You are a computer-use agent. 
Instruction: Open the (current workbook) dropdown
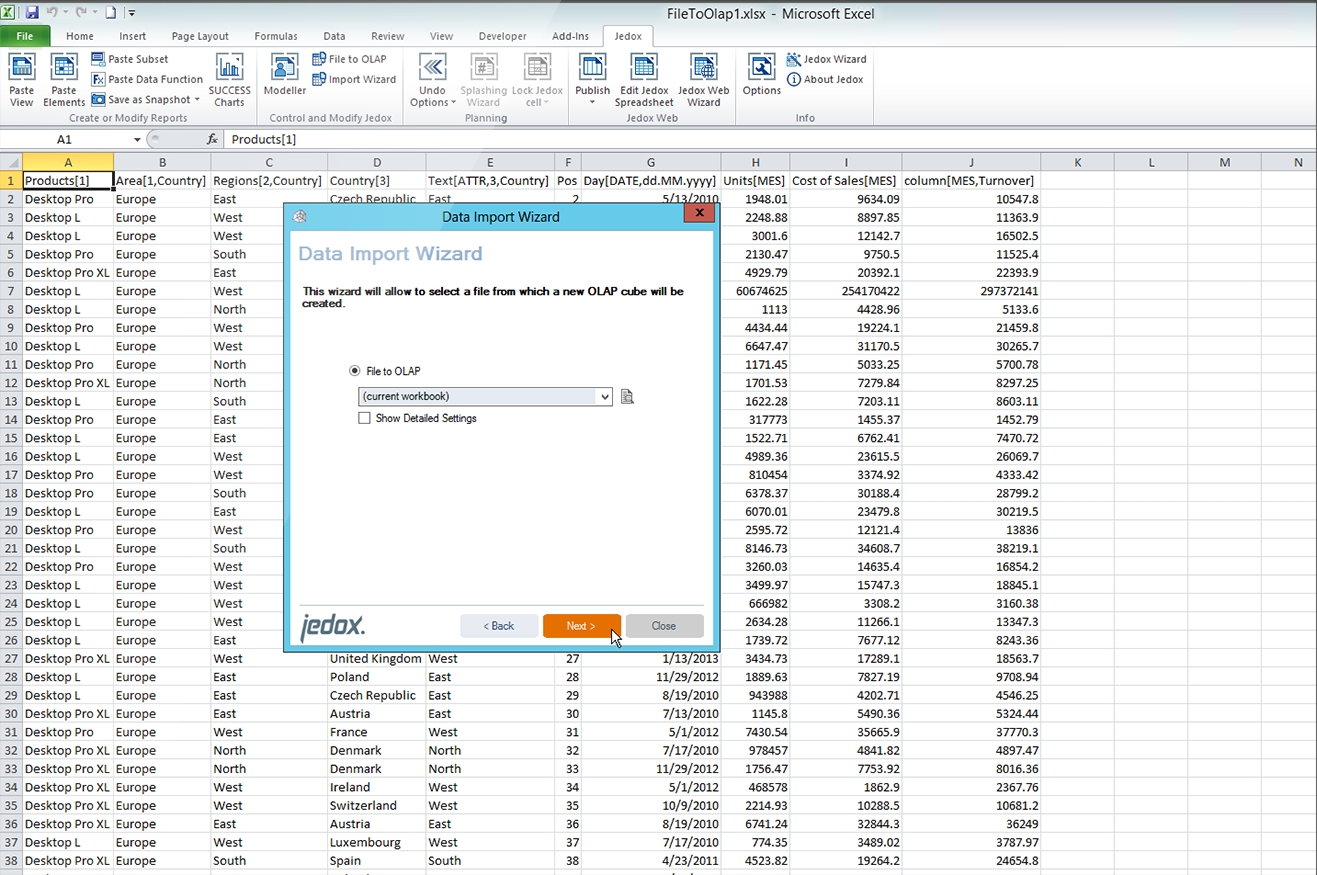click(605, 397)
